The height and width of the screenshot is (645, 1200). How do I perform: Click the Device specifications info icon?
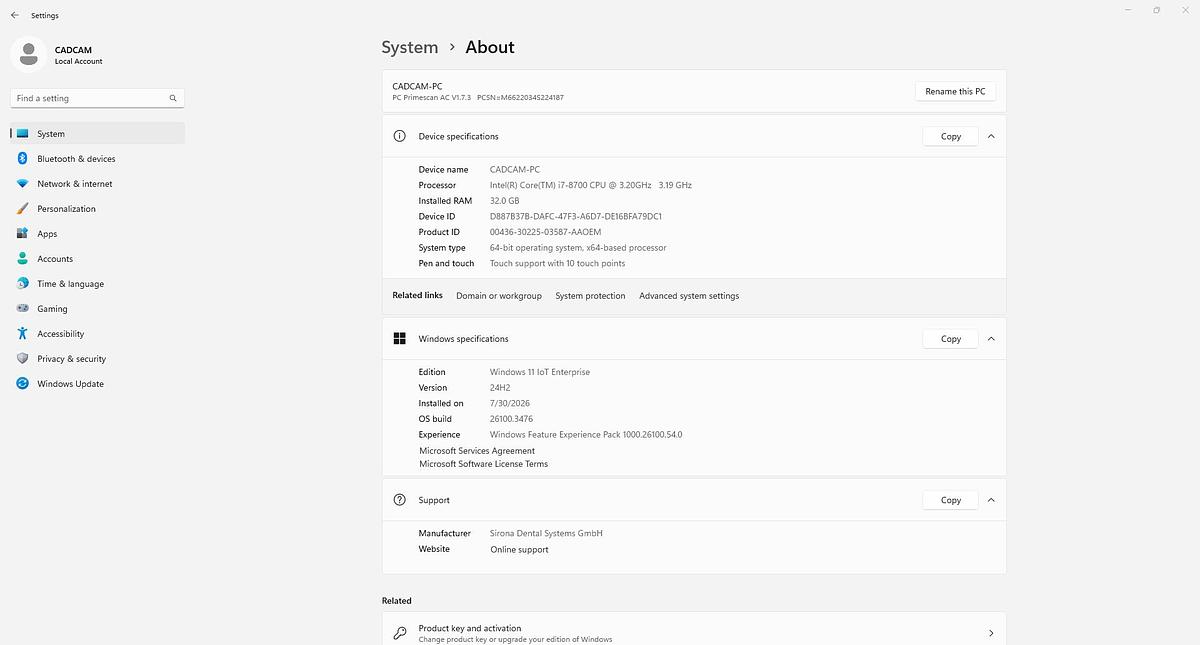coord(399,136)
